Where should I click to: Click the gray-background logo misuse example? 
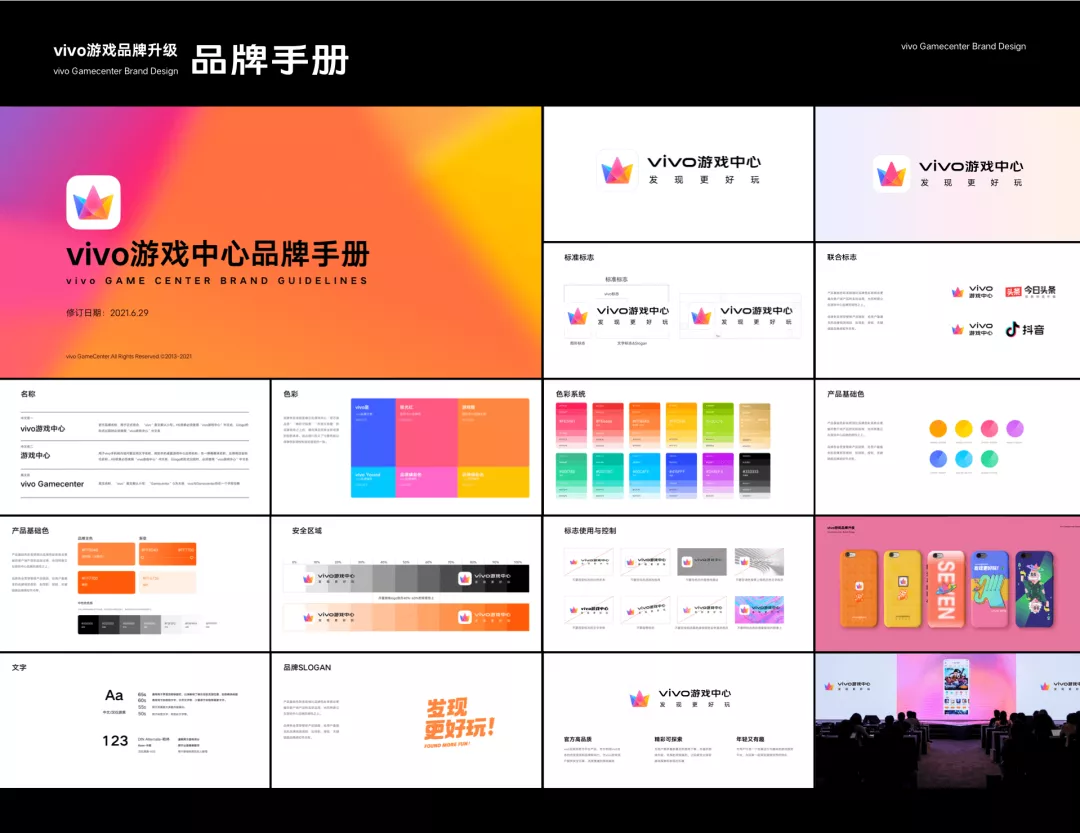click(701, 562)
